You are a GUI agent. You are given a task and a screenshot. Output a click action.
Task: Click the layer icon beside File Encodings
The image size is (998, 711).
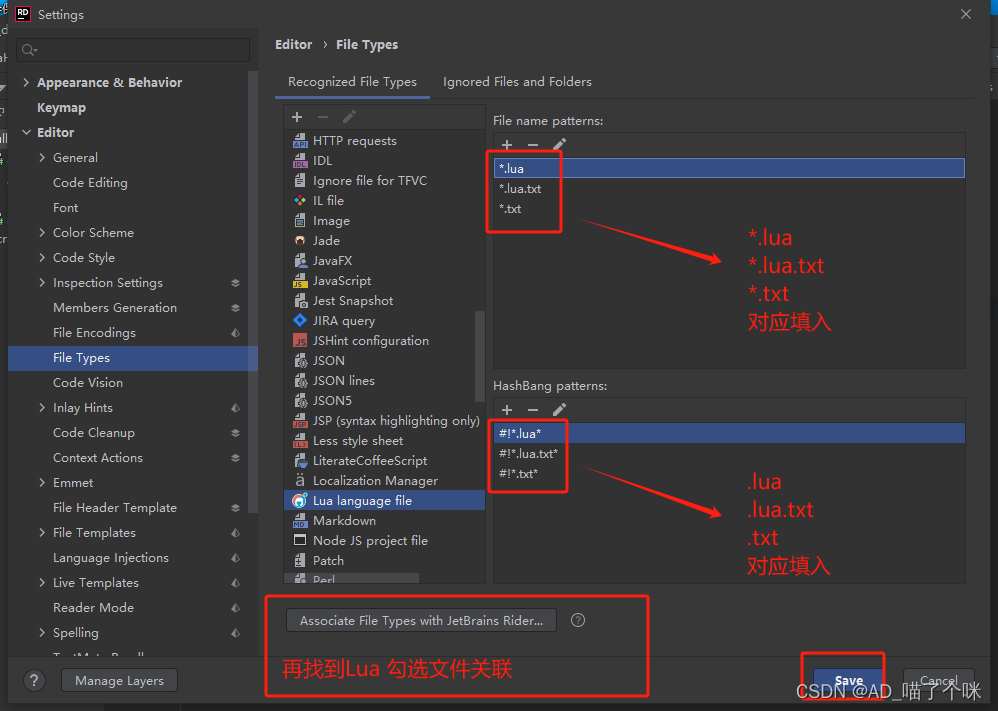[x=235, y=332]
